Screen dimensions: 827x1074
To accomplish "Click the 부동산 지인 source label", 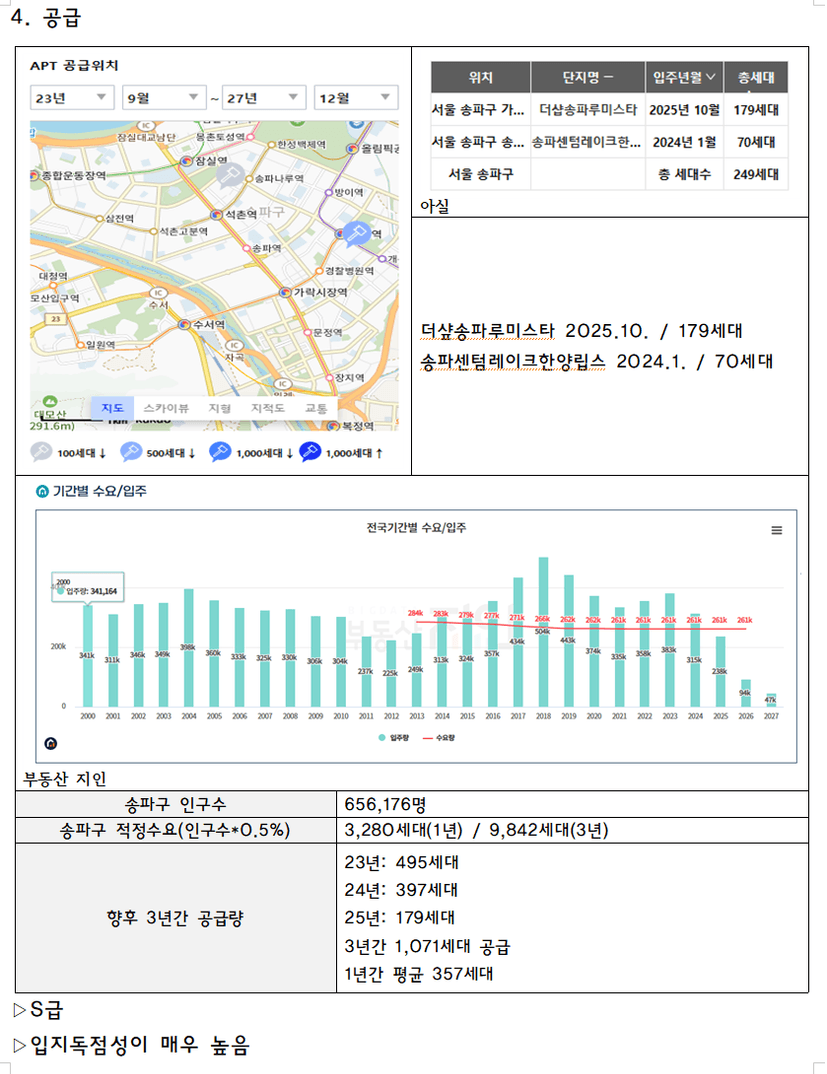I will click(x=65, y=779).
